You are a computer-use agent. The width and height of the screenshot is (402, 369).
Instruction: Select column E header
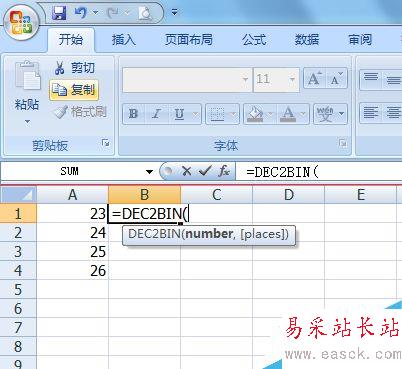click(x=361, y=195)
